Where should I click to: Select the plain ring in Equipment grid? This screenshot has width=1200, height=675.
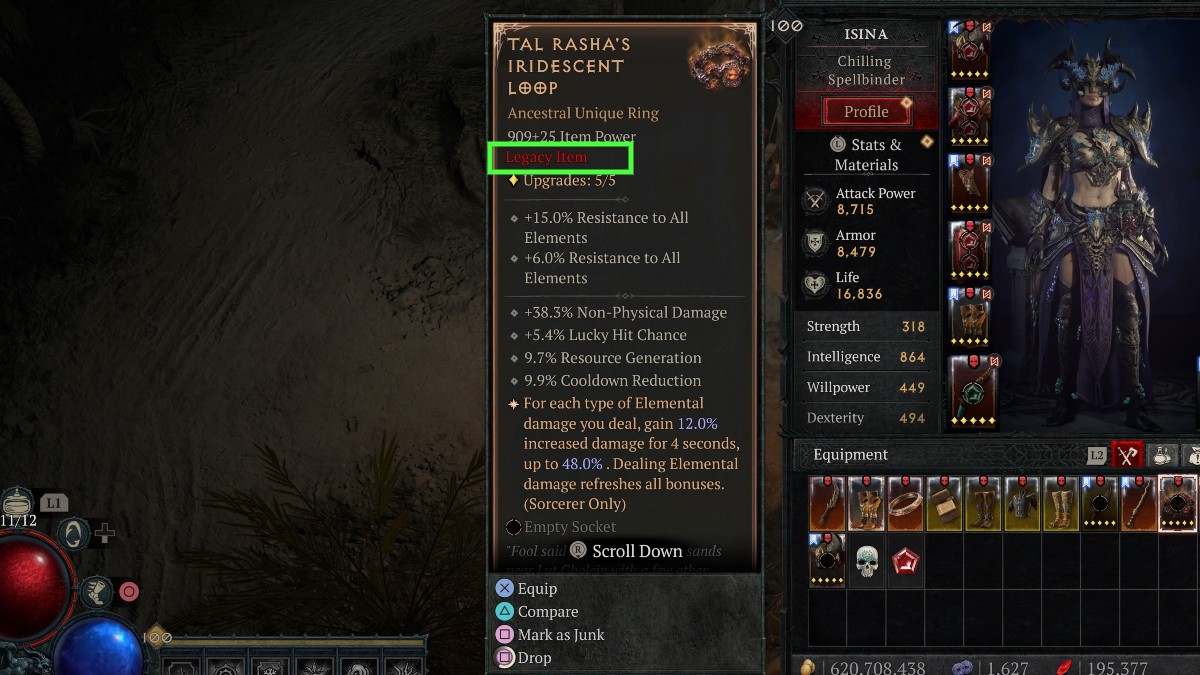click(906, 503)
